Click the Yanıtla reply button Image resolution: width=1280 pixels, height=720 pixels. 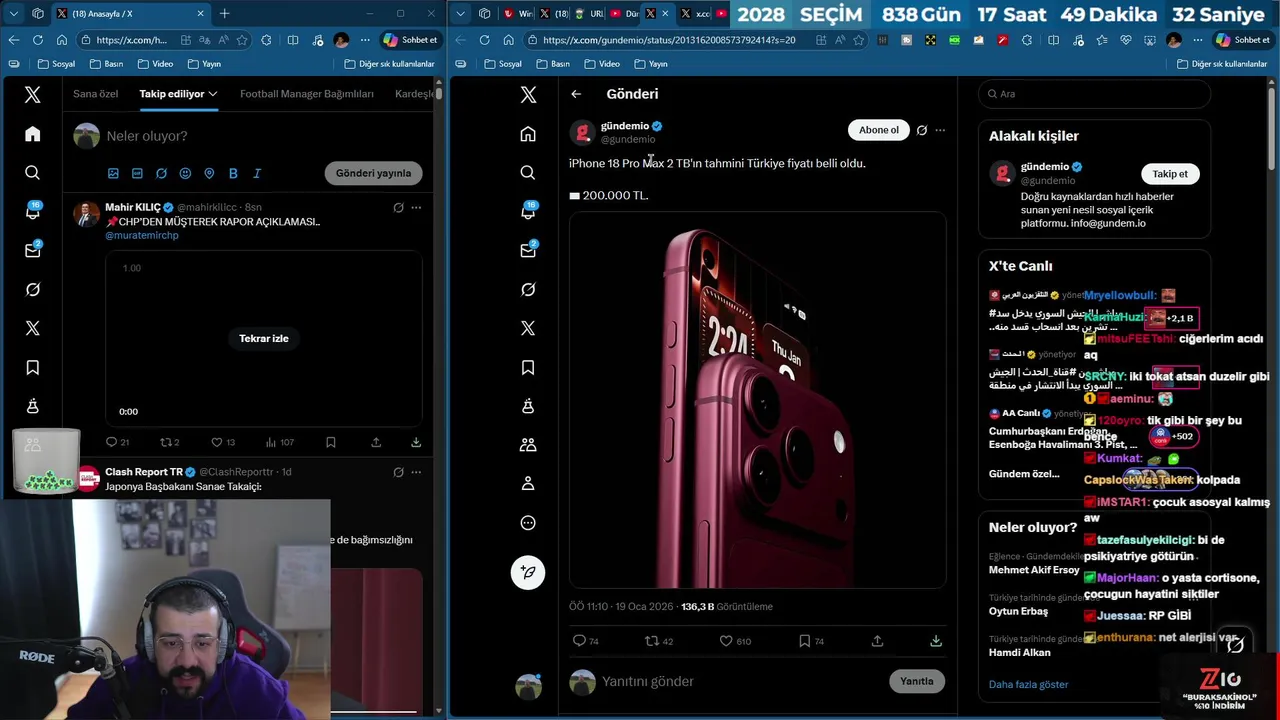tap(916, 681)
